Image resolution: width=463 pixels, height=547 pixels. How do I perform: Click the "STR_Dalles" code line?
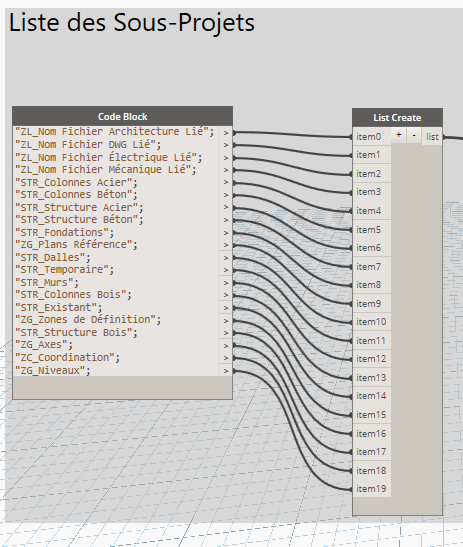pyautogui.click(x=53, y=257)
